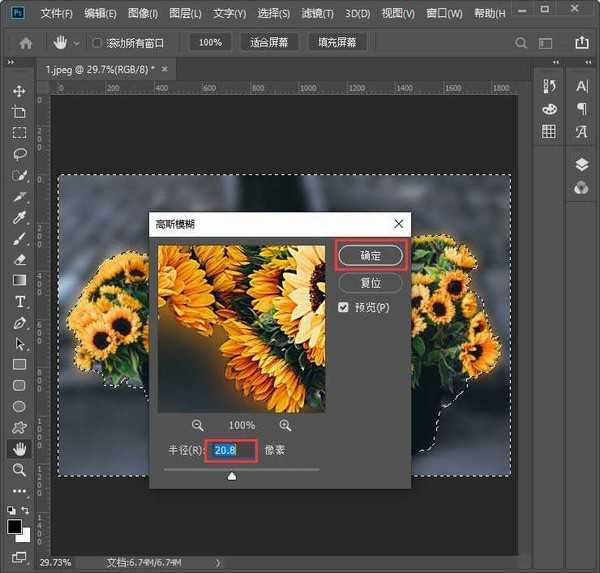Click zoom-in magnifier below blur preview
The image size is (600, 573).
(x=286, y=425)
